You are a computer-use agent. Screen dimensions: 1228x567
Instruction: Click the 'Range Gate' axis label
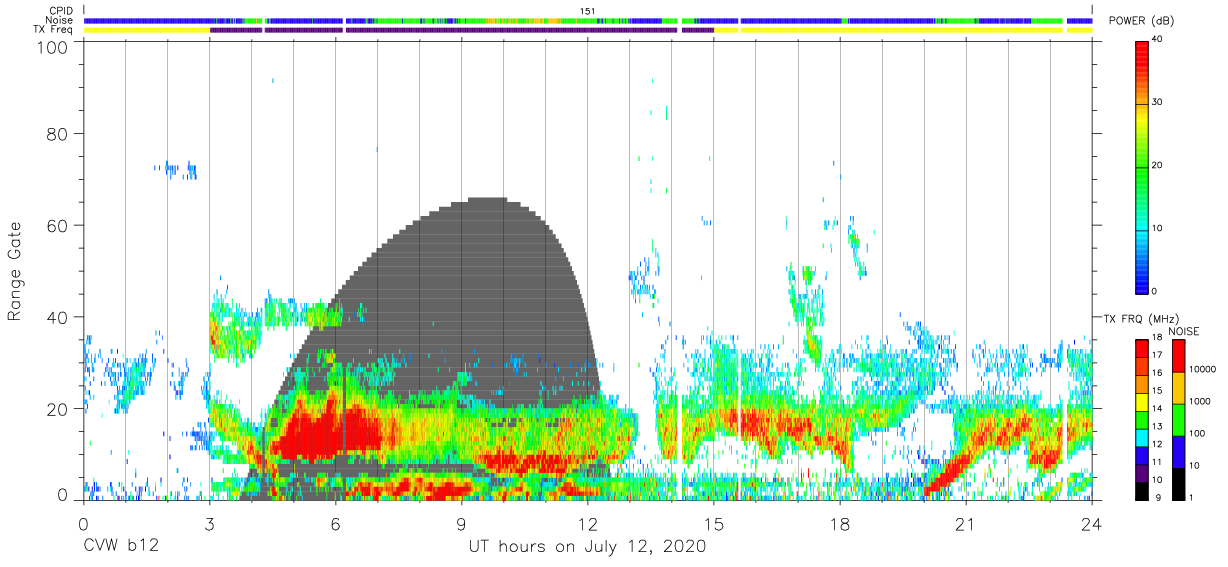pos(15,272)
